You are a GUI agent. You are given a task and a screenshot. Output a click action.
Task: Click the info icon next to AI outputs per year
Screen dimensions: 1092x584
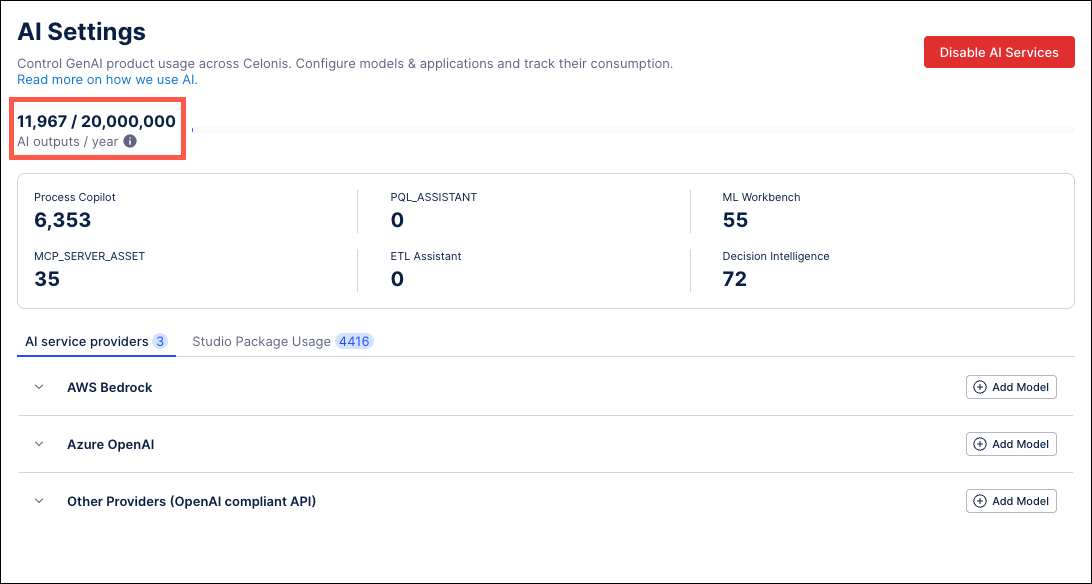coord(130,142)
